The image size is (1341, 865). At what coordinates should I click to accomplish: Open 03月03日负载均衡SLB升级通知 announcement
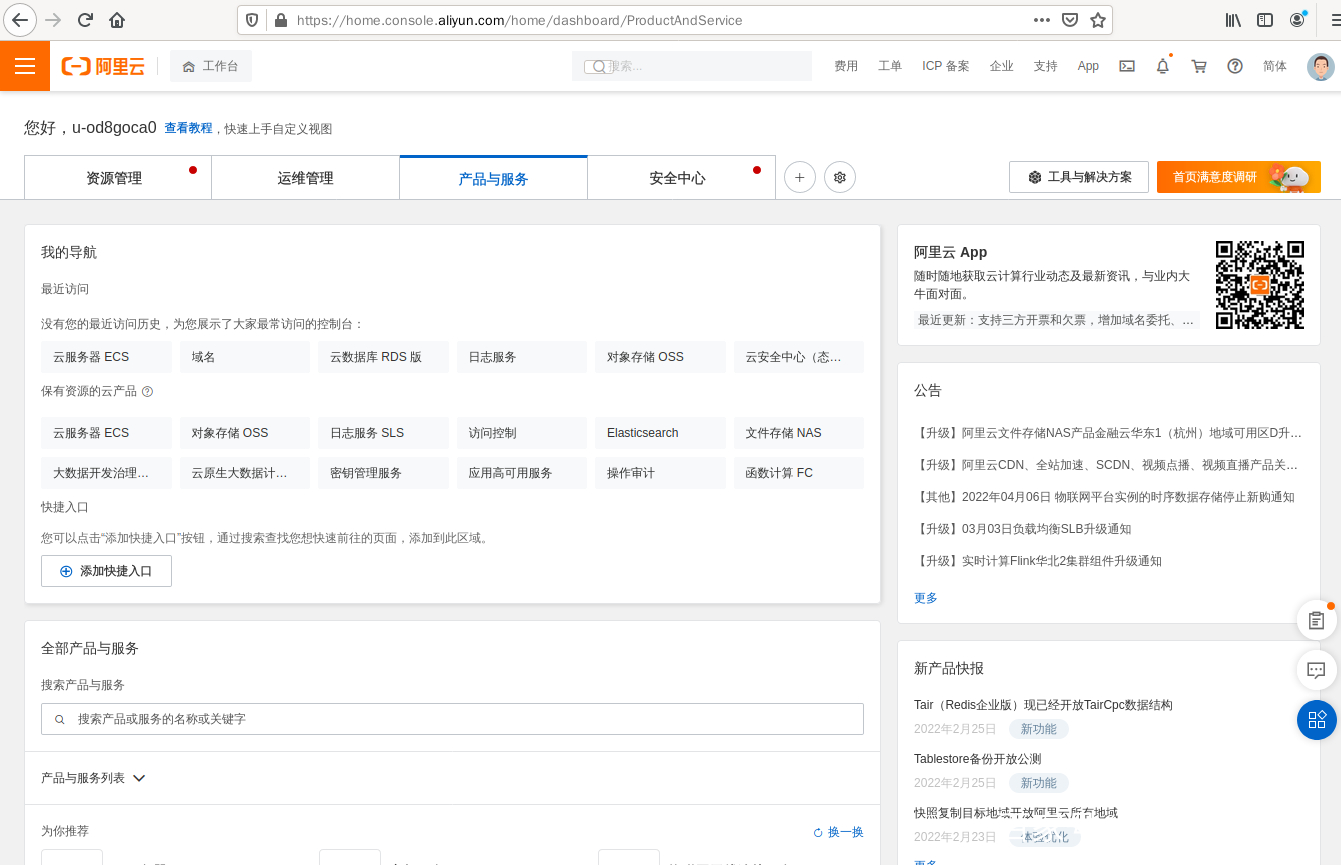pos(1023,529)
